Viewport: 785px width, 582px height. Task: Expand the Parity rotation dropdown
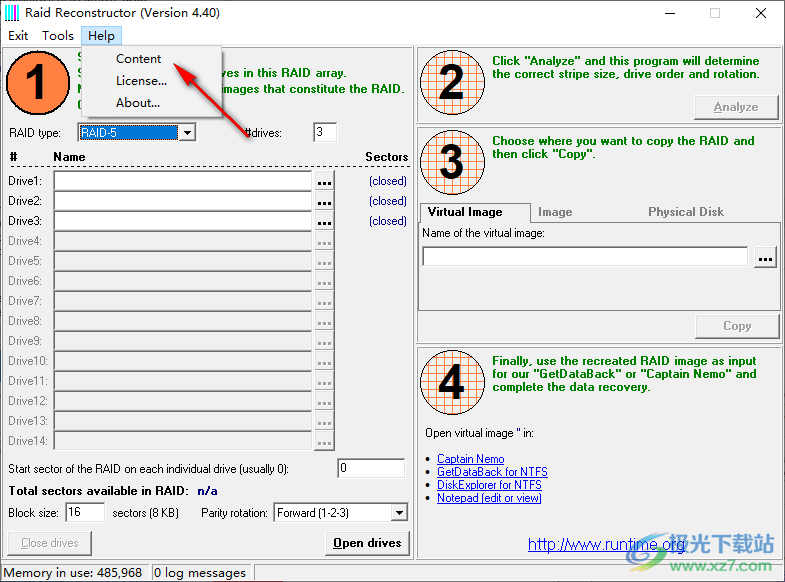399,512
